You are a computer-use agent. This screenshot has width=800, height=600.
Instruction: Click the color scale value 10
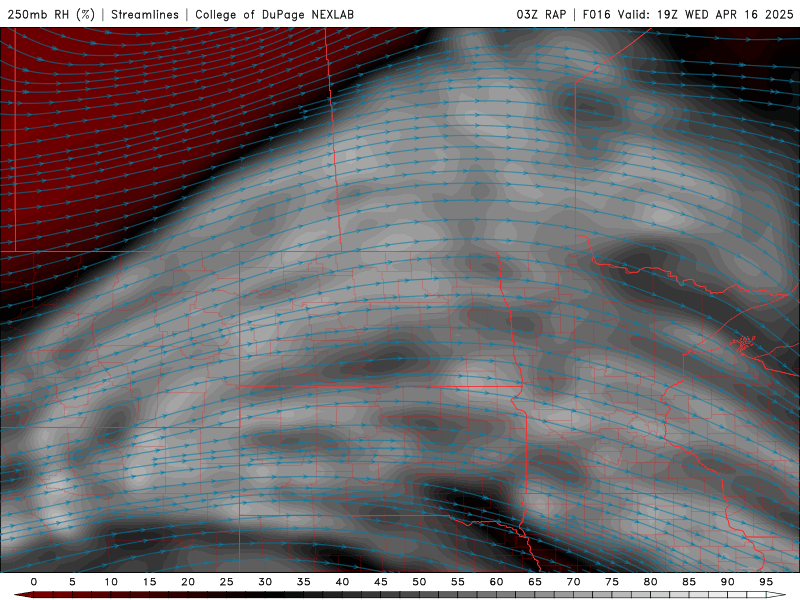(111, 582)
